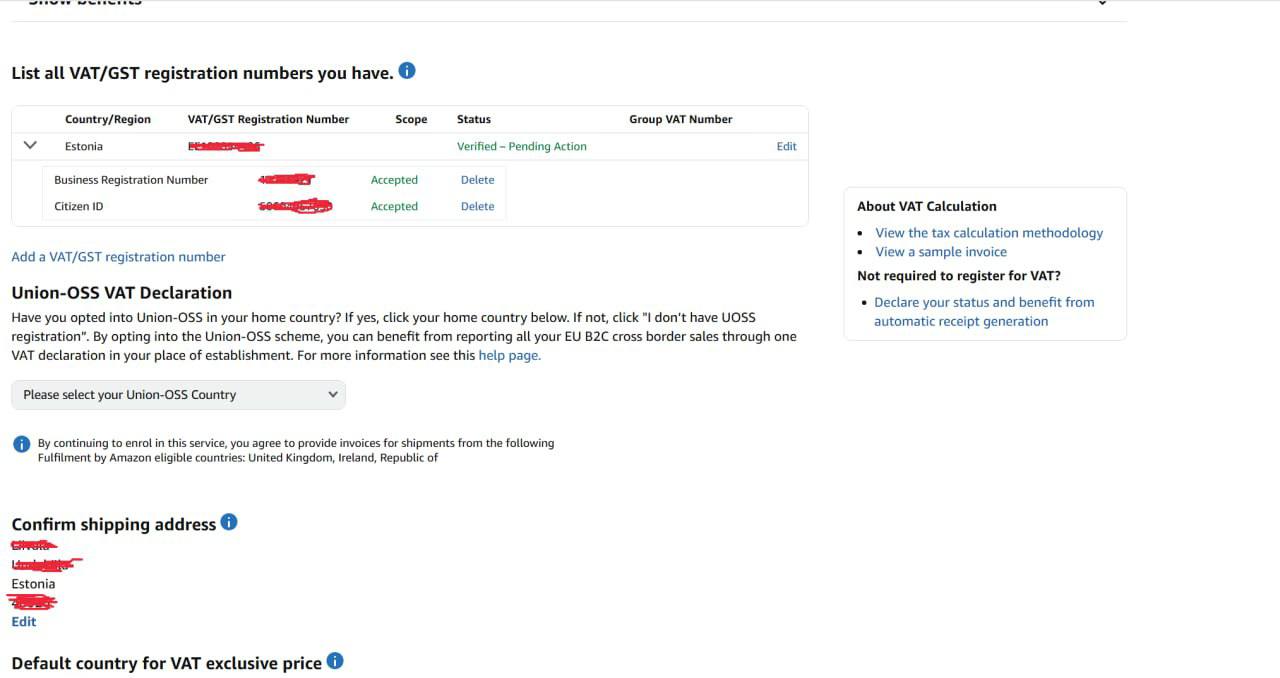Screen dimensions: 1280x678
Task: Open info icon beside VAT/GST registration heading
Action: click(x=406, y=71)
